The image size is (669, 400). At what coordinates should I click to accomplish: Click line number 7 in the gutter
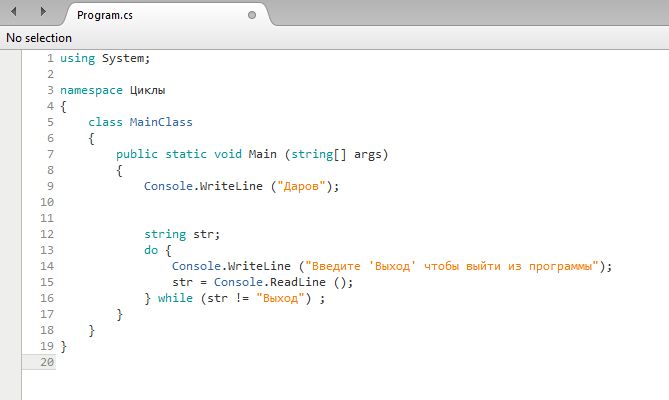point(50,154)
